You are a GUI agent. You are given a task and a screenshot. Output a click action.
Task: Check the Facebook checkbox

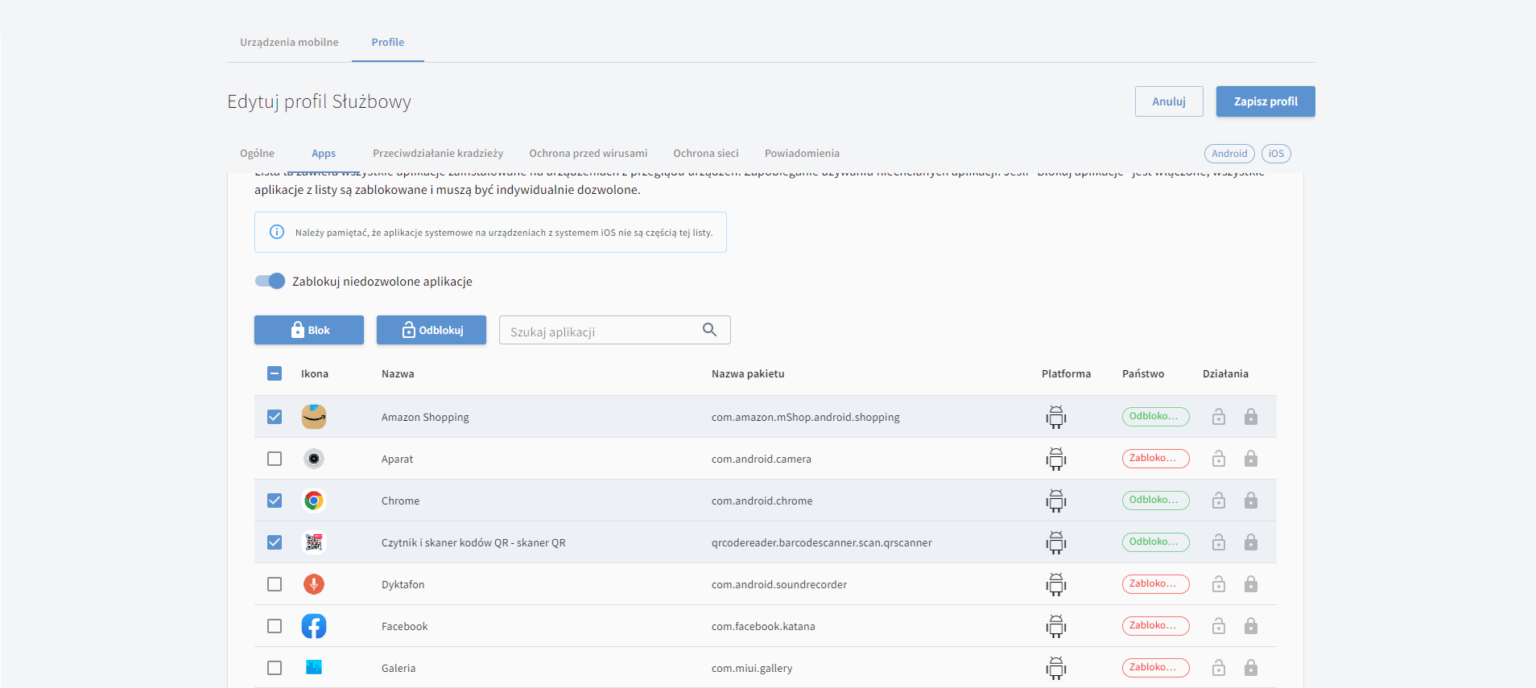[274, 626]
